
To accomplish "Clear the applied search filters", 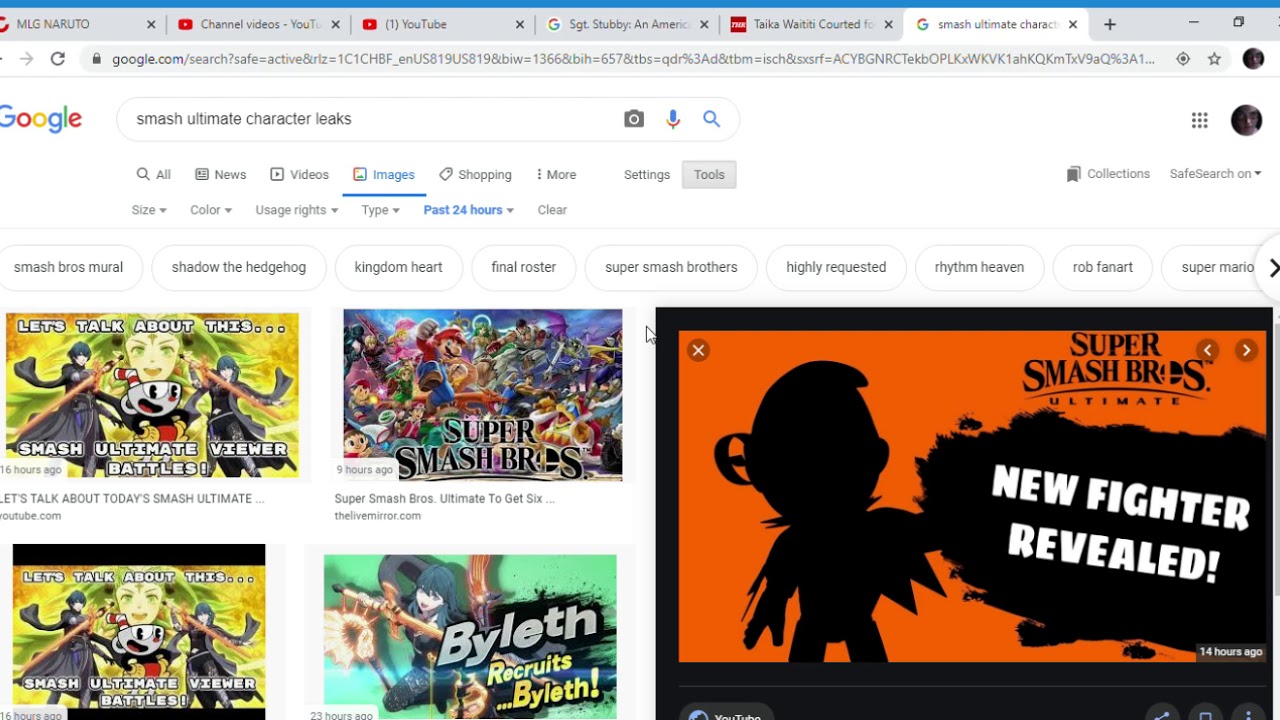I will [552, 210].
